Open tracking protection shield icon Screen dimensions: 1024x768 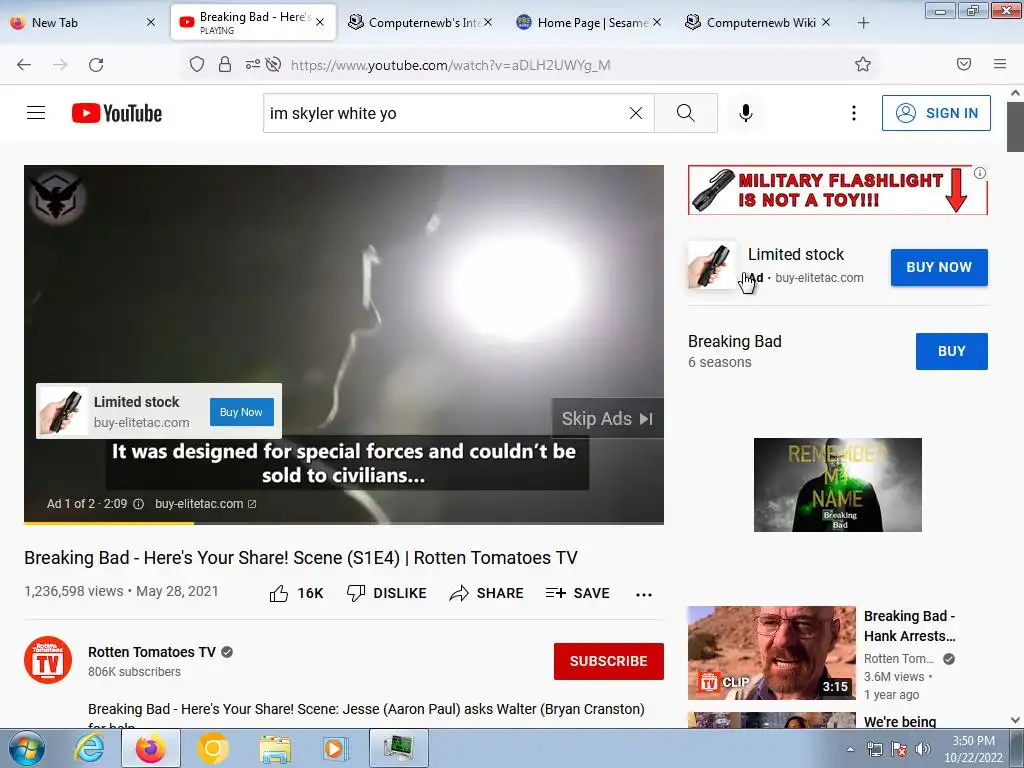pos(197,64)
